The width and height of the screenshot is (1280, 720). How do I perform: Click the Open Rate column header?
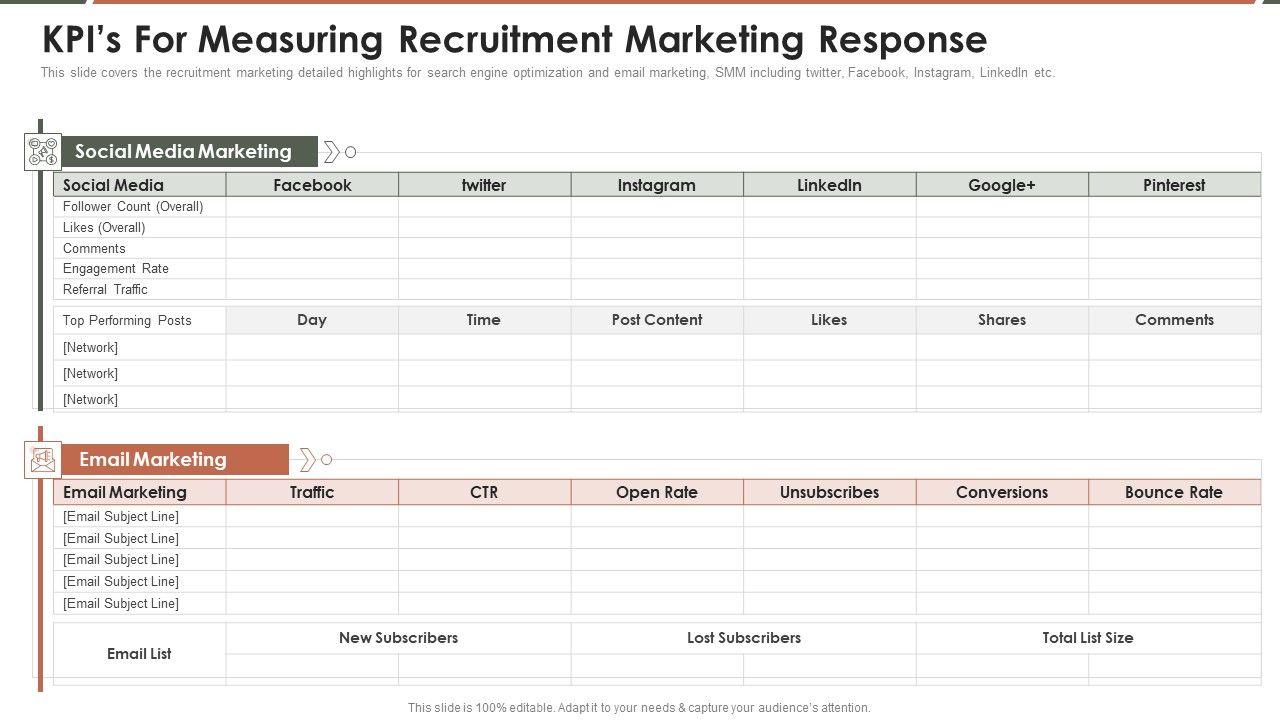pos(657,492)
